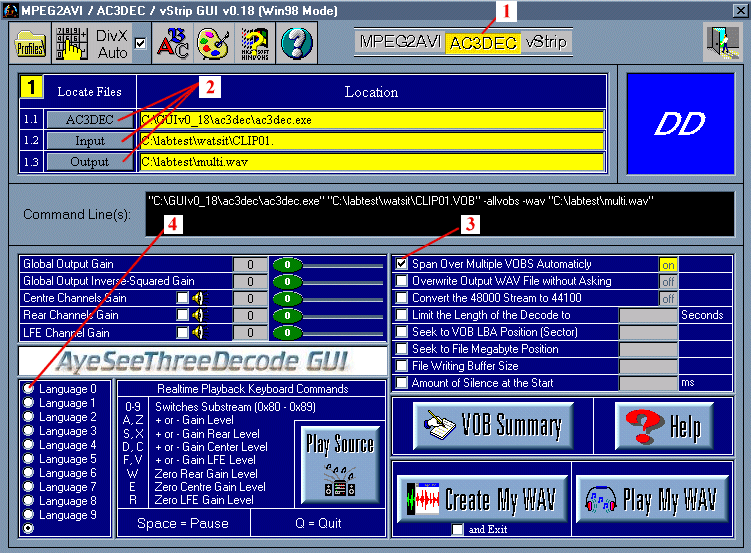Select Language 8 radio button
This screenshot has height=553, width=751.
pos(28,500)
